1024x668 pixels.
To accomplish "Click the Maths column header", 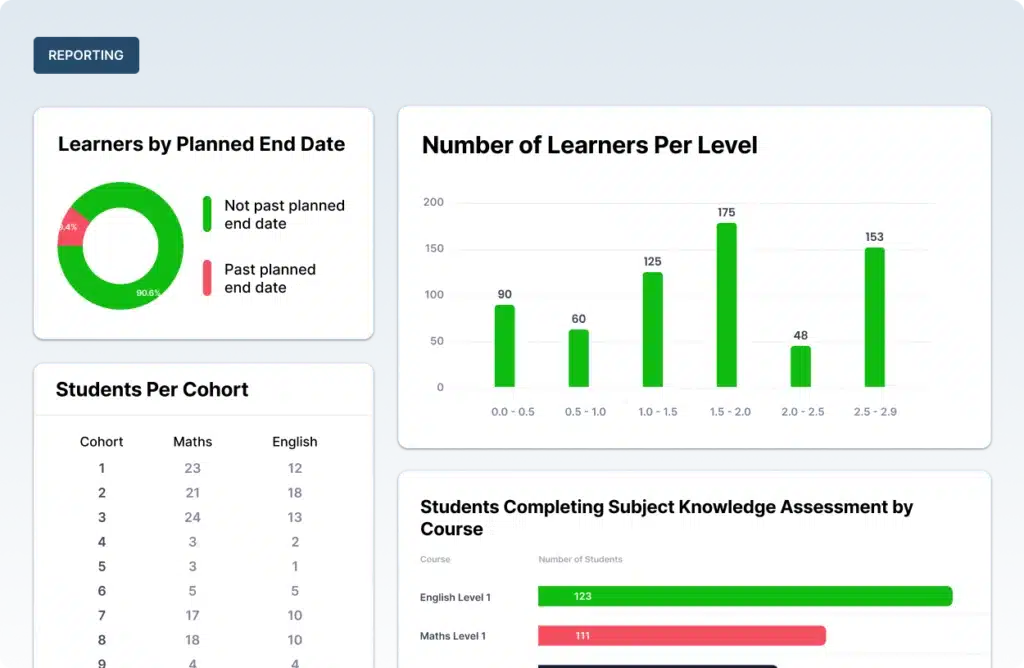I will [x=192, y=441].
